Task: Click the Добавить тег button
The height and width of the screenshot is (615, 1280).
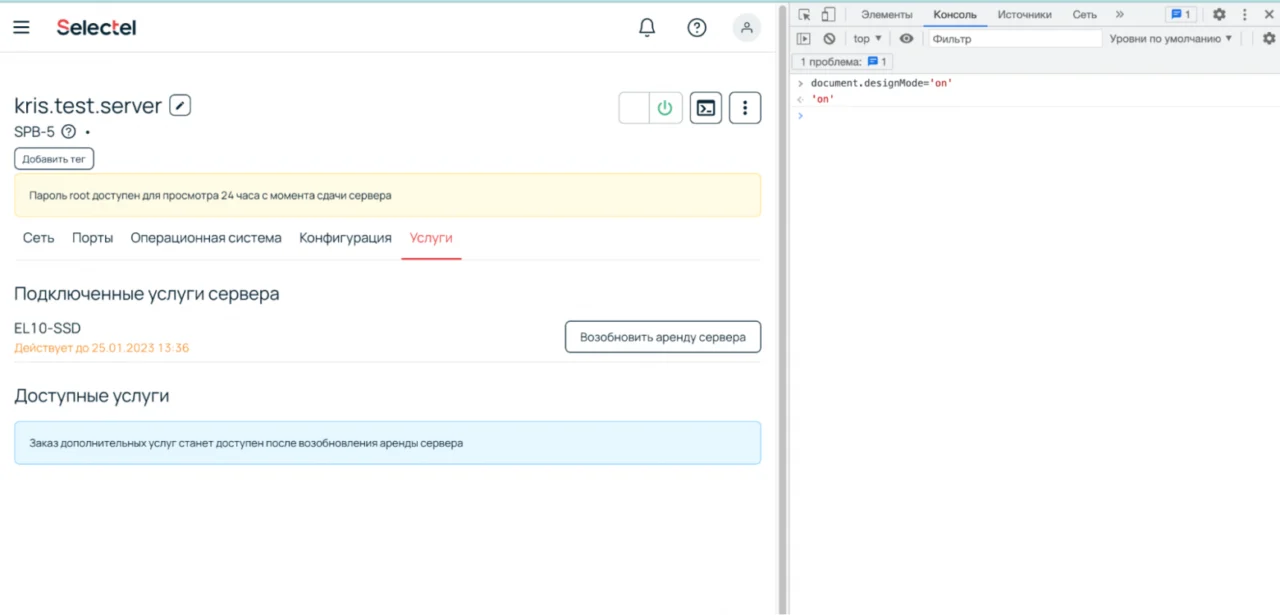Action: pyautogui.click(x=54, y=159)
